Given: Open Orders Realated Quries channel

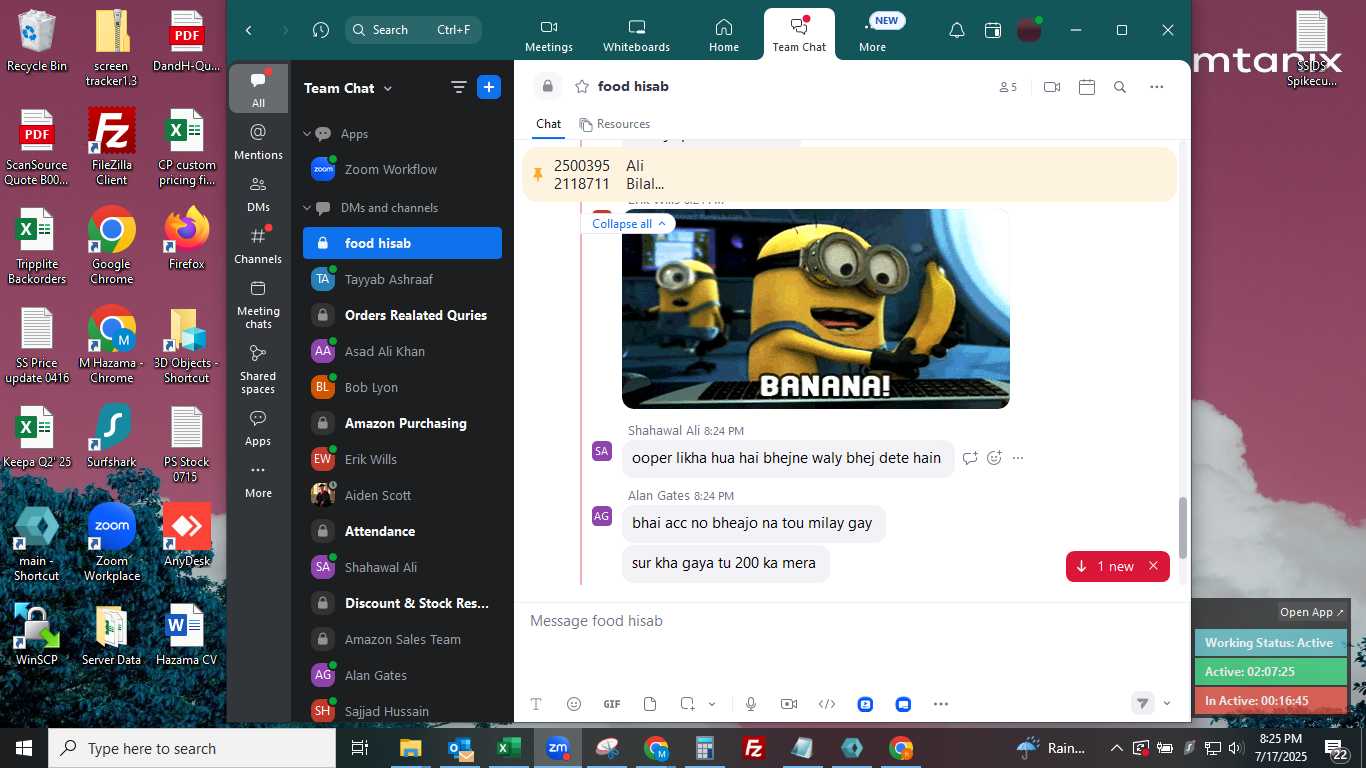Looking at the screenshot, I should [402, 315].
